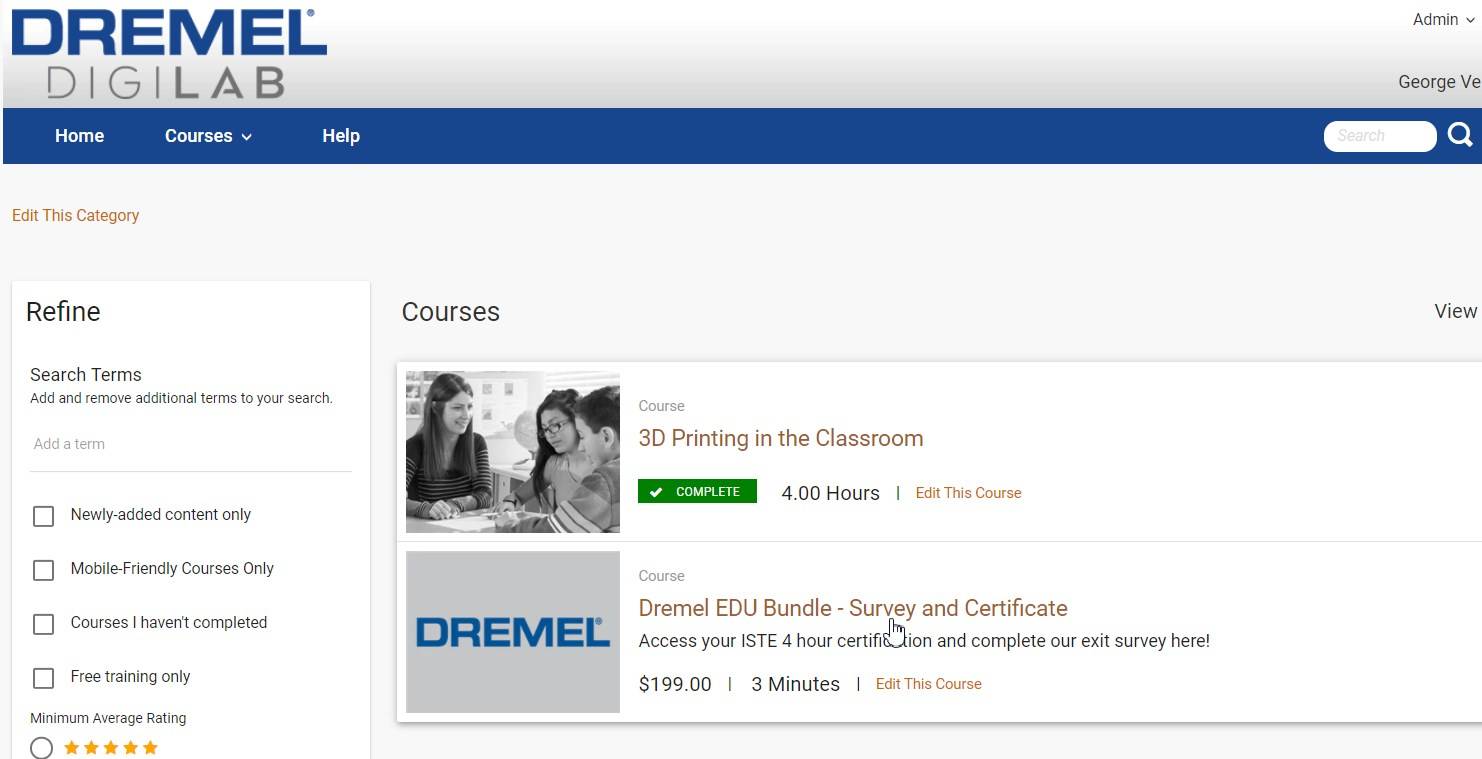
Task: Open Help in the navigation bar
Action: (341, 136)
